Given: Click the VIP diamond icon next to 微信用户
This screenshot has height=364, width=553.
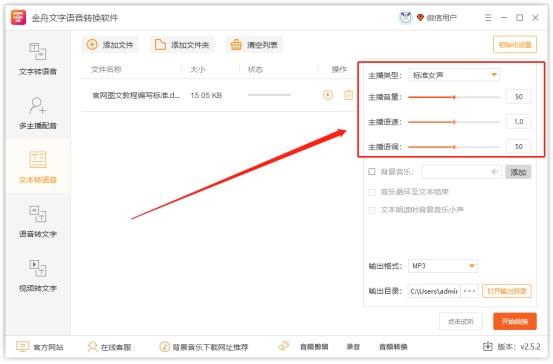Looking at the screenshot, I should (x=420, y=17).
